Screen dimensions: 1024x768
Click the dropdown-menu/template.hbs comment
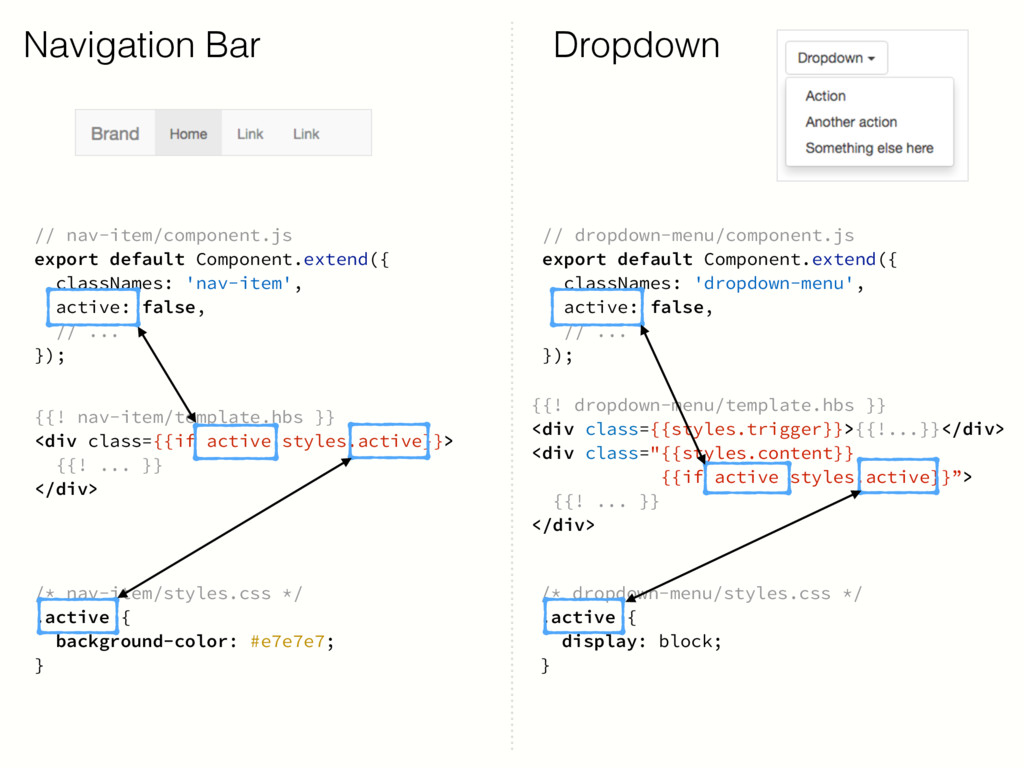[x=709, y=405]
